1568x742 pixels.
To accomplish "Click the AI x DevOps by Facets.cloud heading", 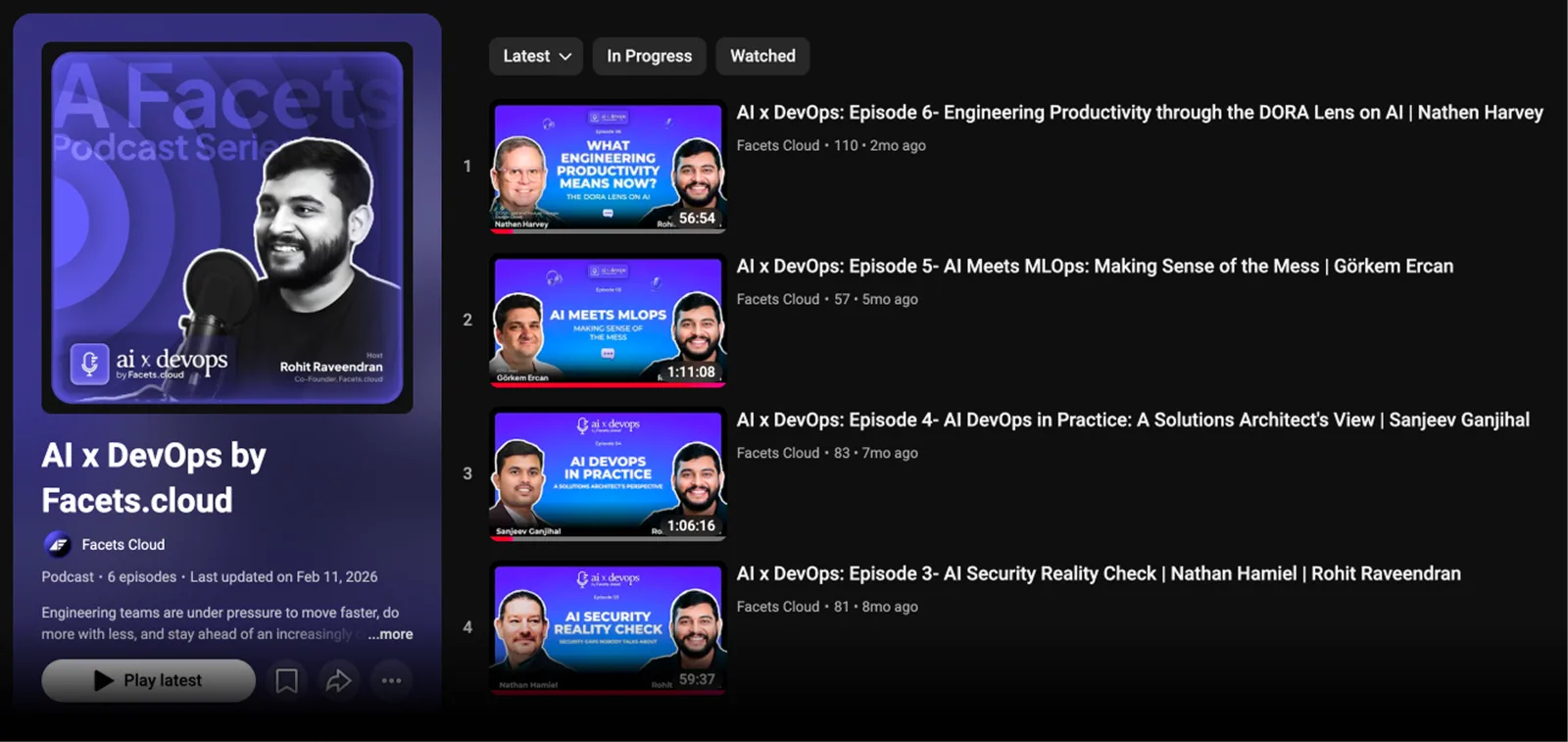I will click(154, 478).
